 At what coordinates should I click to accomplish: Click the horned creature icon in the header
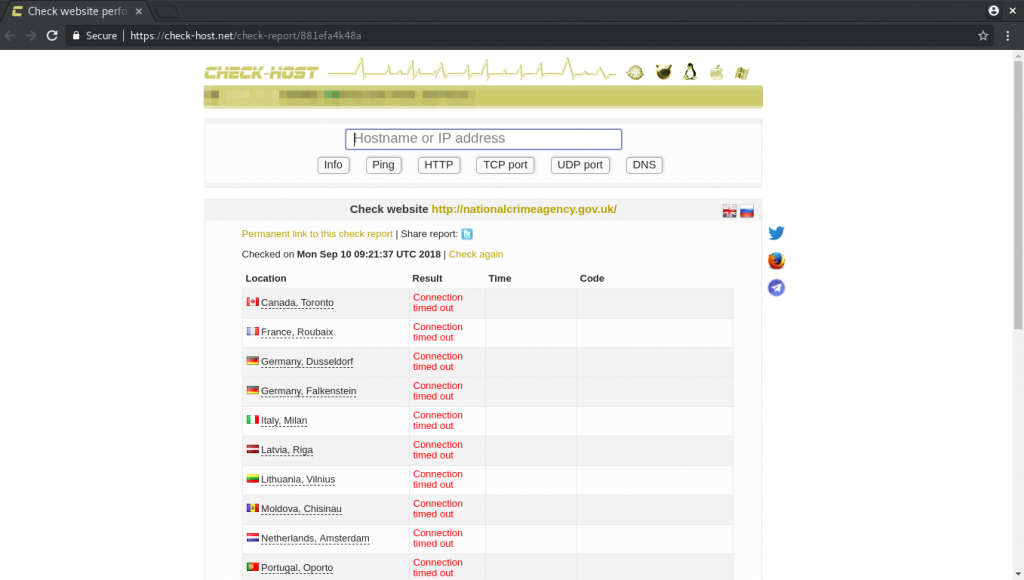click(664, 72)
